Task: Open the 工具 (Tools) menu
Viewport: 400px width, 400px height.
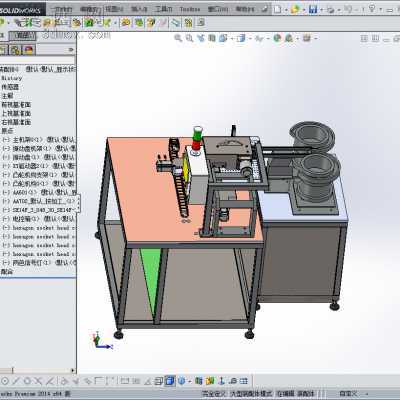Action: pyautogui.click(x=164, y=9)
